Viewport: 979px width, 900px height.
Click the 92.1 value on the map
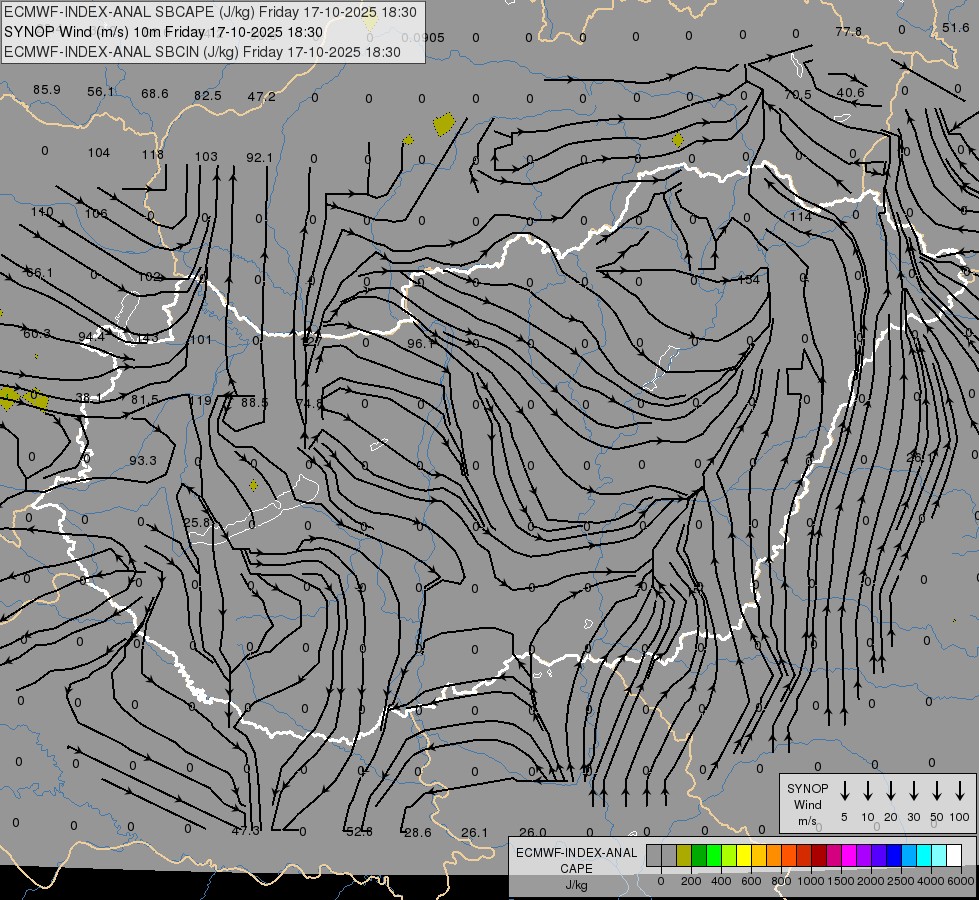click(260, 157)
